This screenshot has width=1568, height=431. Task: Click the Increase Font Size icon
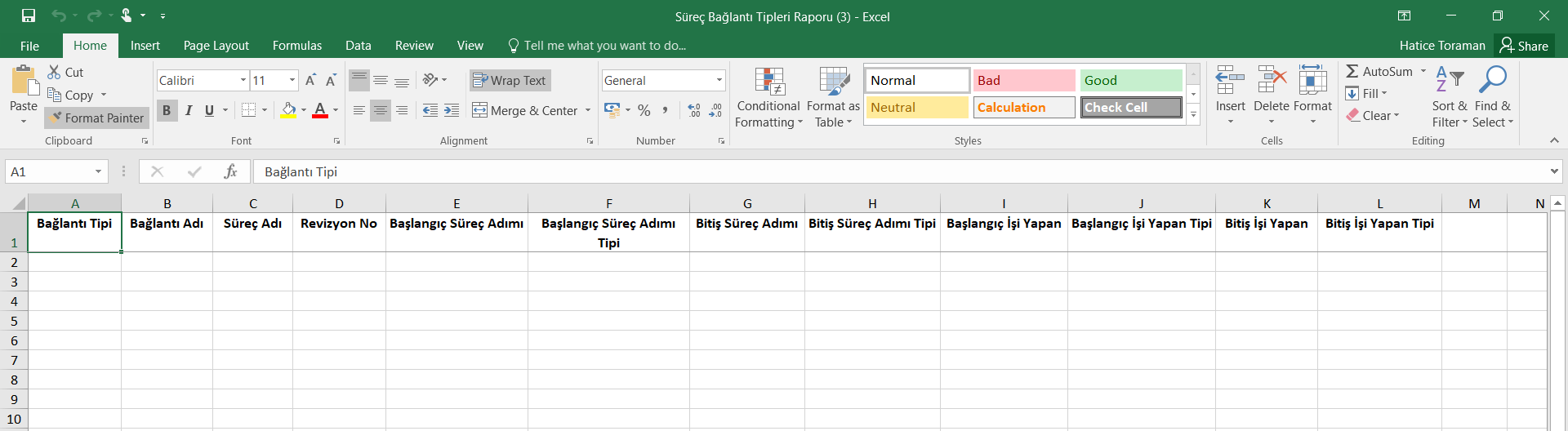[x=310, y=80]
